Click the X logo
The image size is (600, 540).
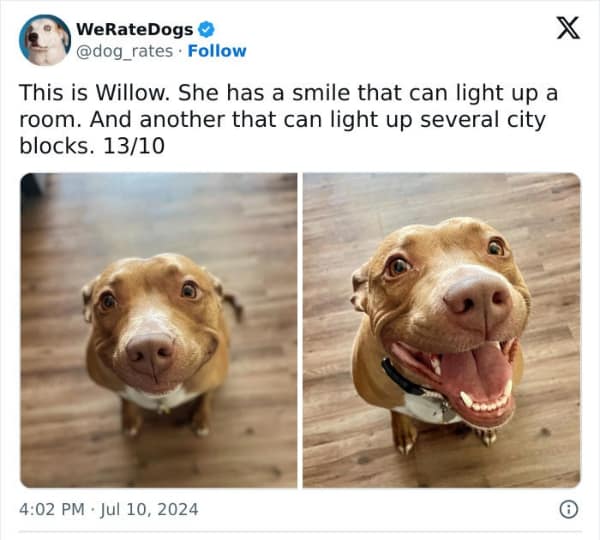coord(568,28)
